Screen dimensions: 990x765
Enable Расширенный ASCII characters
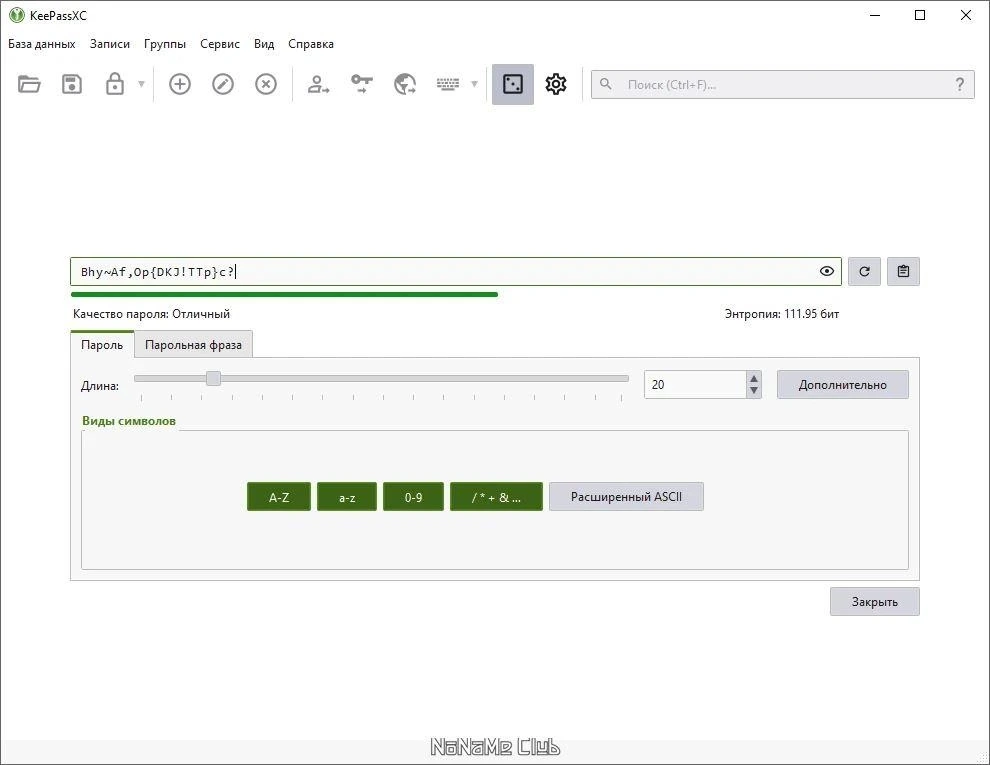coord(626,497)
